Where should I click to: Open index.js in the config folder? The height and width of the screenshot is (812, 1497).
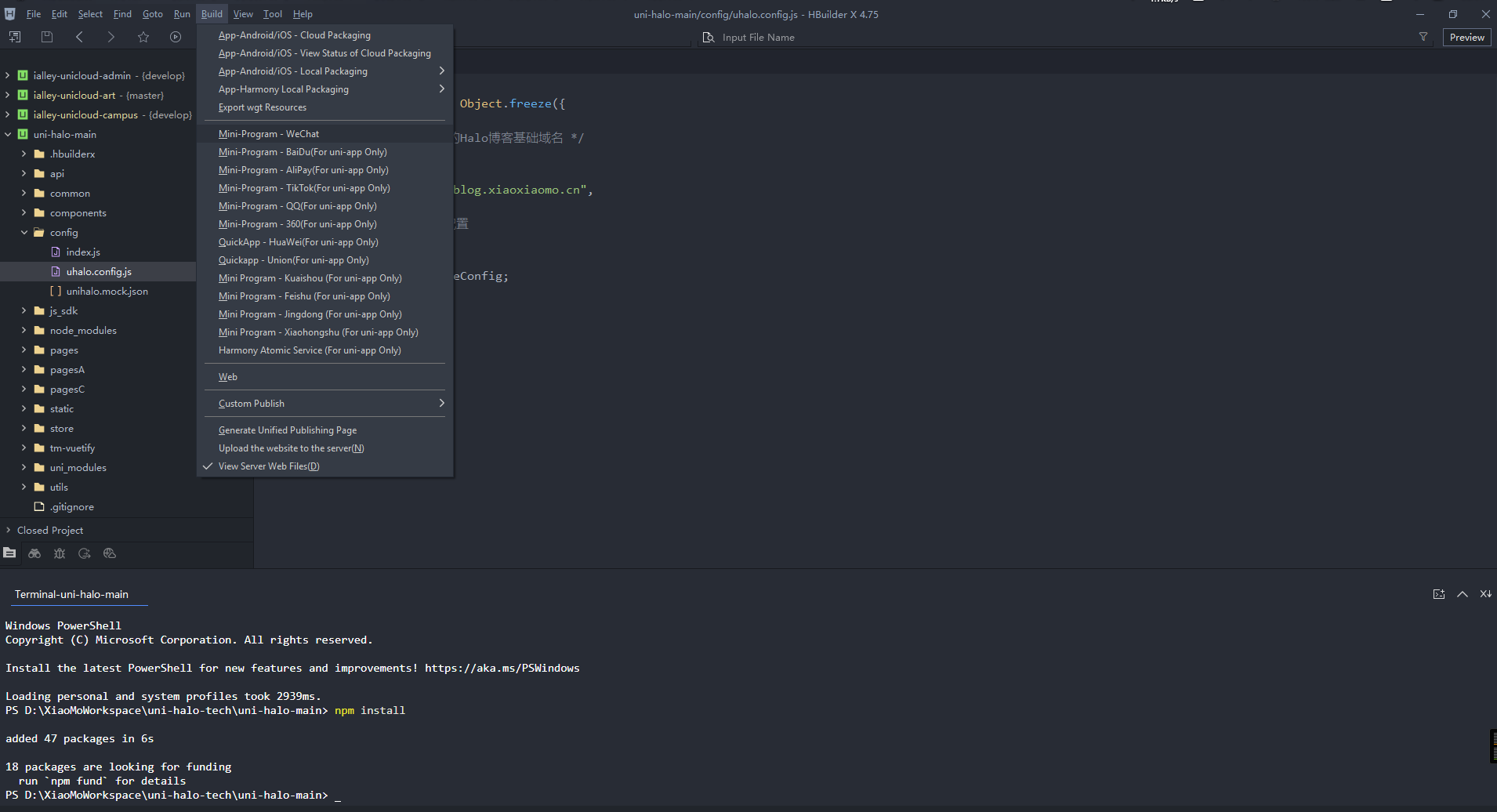tap(83, 252)
